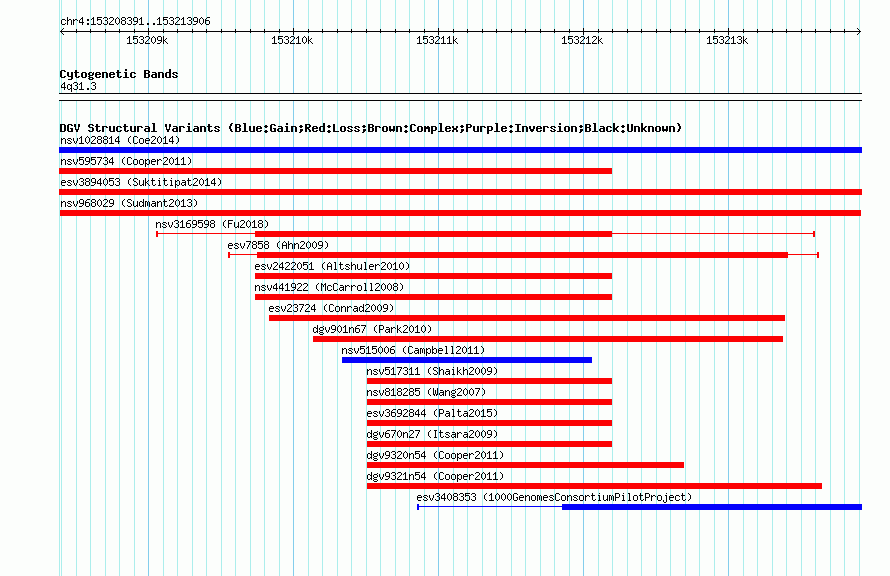890x576 pixels.
Task: Click the esv3408353 1000GenomesConsortiumPilotProject label
Action: tap(554, 497)
